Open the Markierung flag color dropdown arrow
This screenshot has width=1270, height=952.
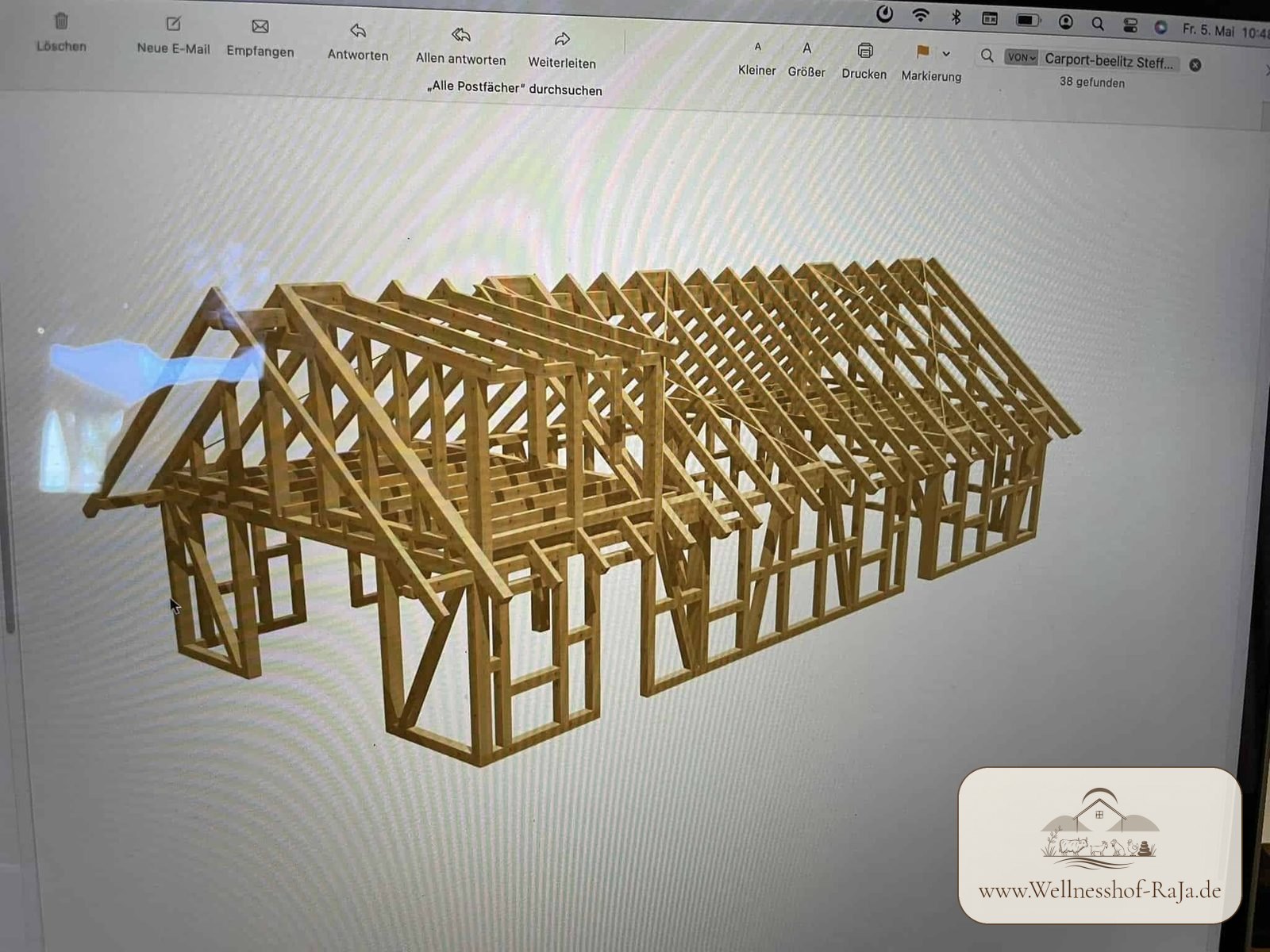click(x=946, y=54)
